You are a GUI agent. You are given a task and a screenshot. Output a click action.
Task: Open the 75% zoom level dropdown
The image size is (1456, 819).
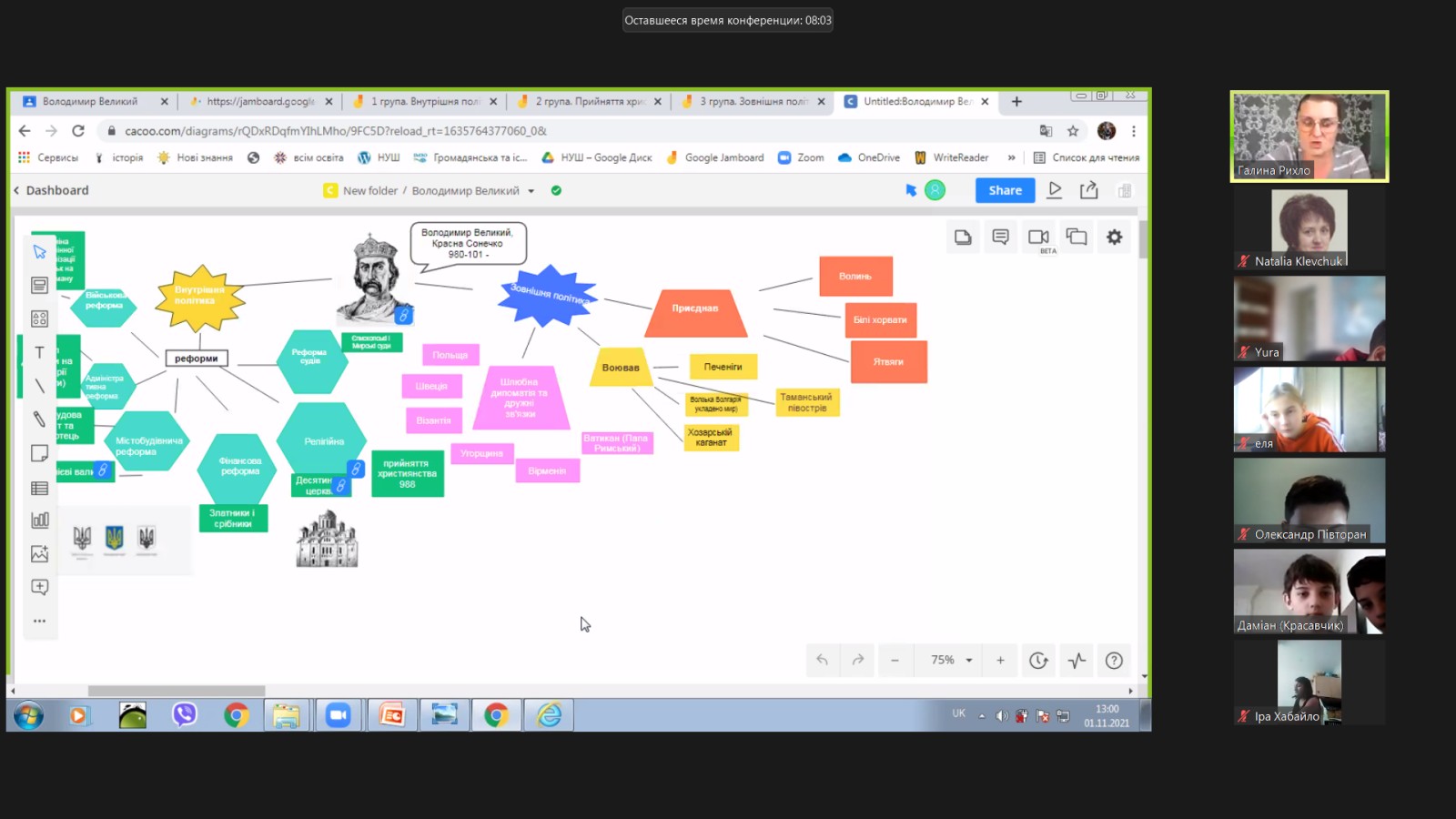(952, 661)
